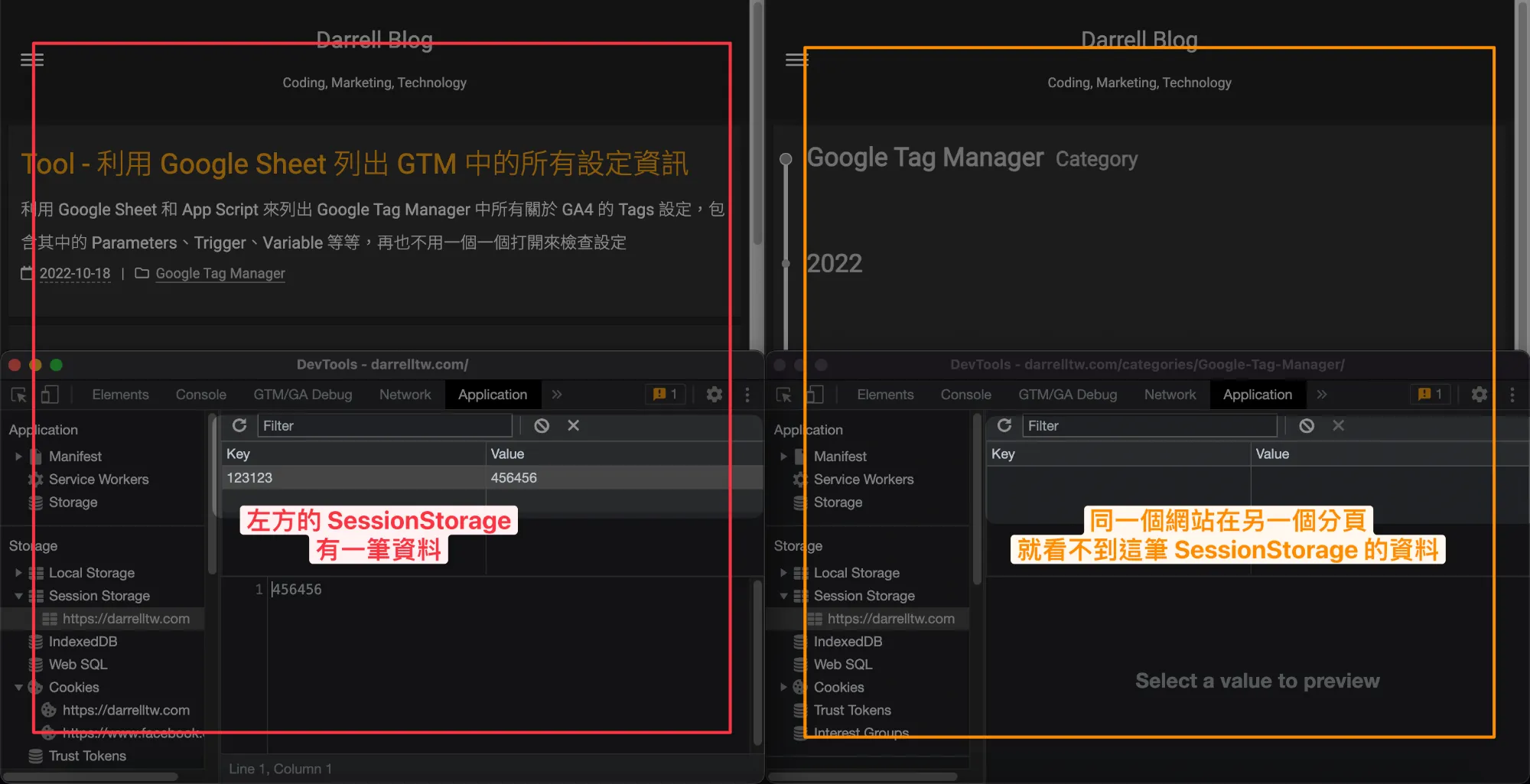Clear all session storage entries
The image size is (1530, 784).
(x=542, y=425)
